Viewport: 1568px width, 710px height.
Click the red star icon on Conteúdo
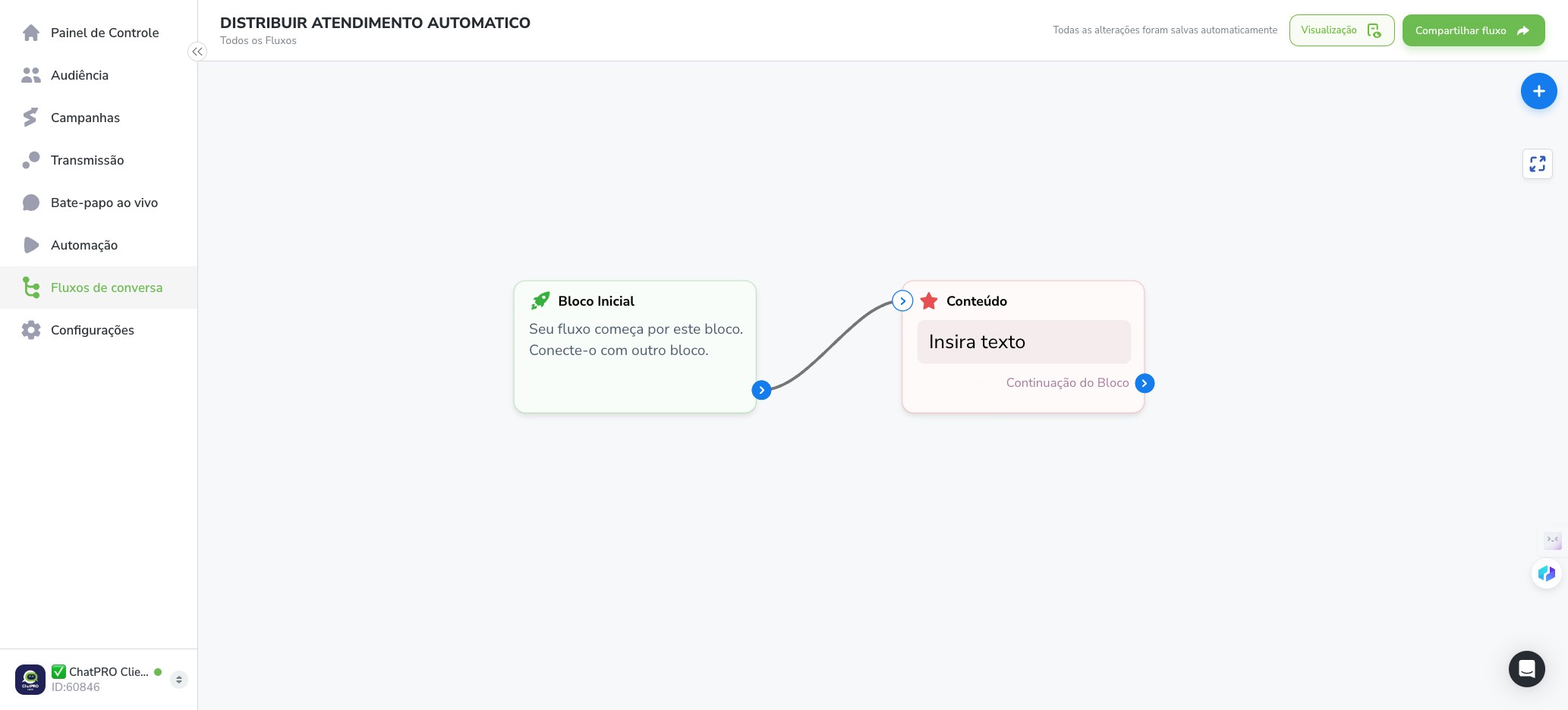929,301
